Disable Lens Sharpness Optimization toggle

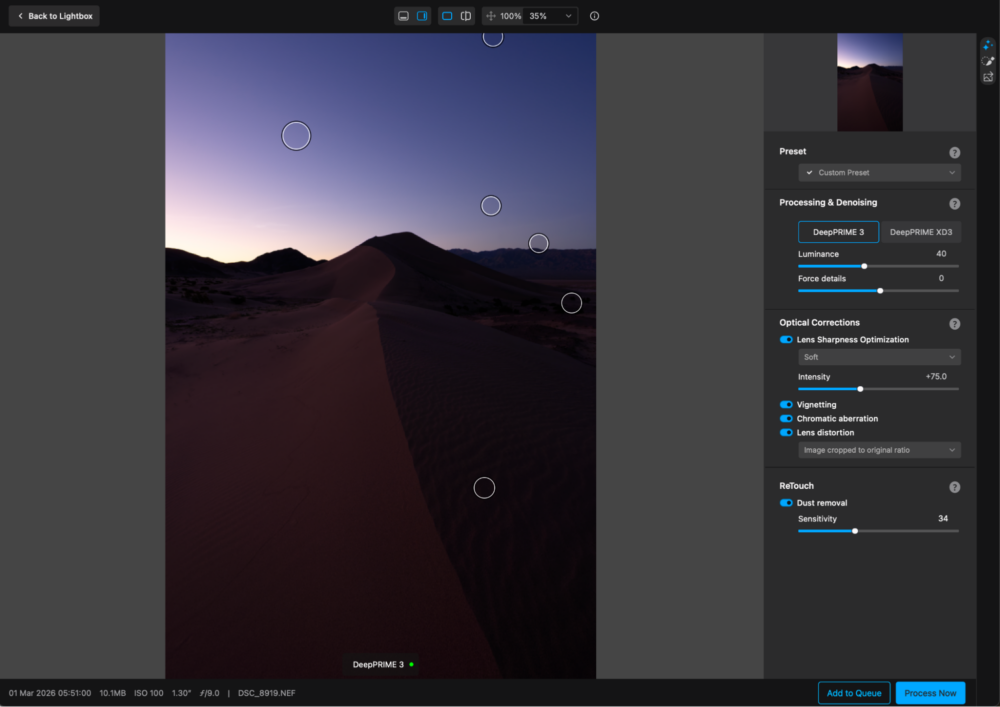pos(786,340)
